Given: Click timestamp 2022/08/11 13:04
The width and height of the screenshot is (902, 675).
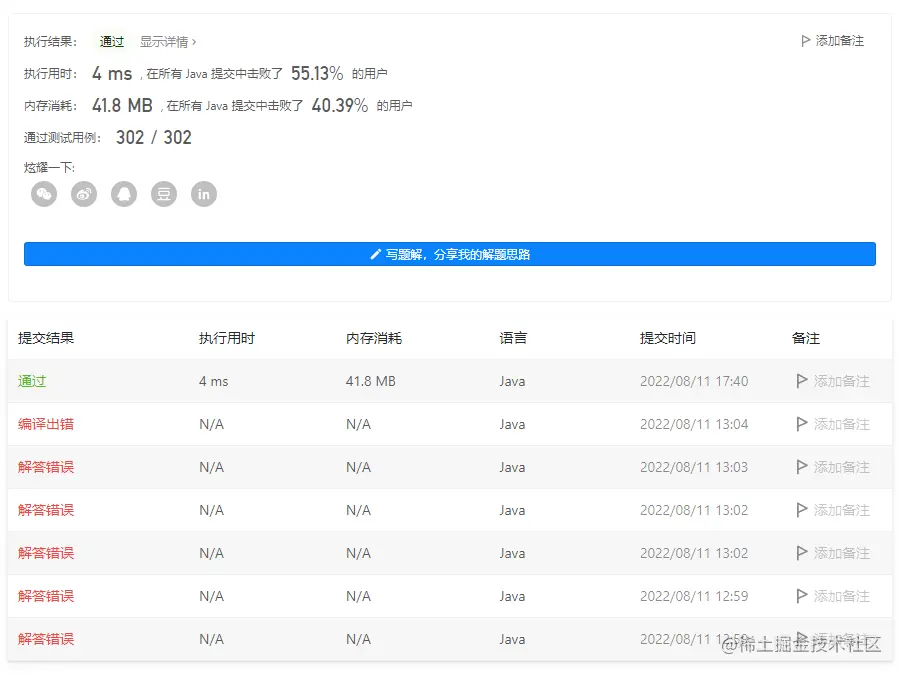Looking at the screenshot, I should [x=694, y=424].
